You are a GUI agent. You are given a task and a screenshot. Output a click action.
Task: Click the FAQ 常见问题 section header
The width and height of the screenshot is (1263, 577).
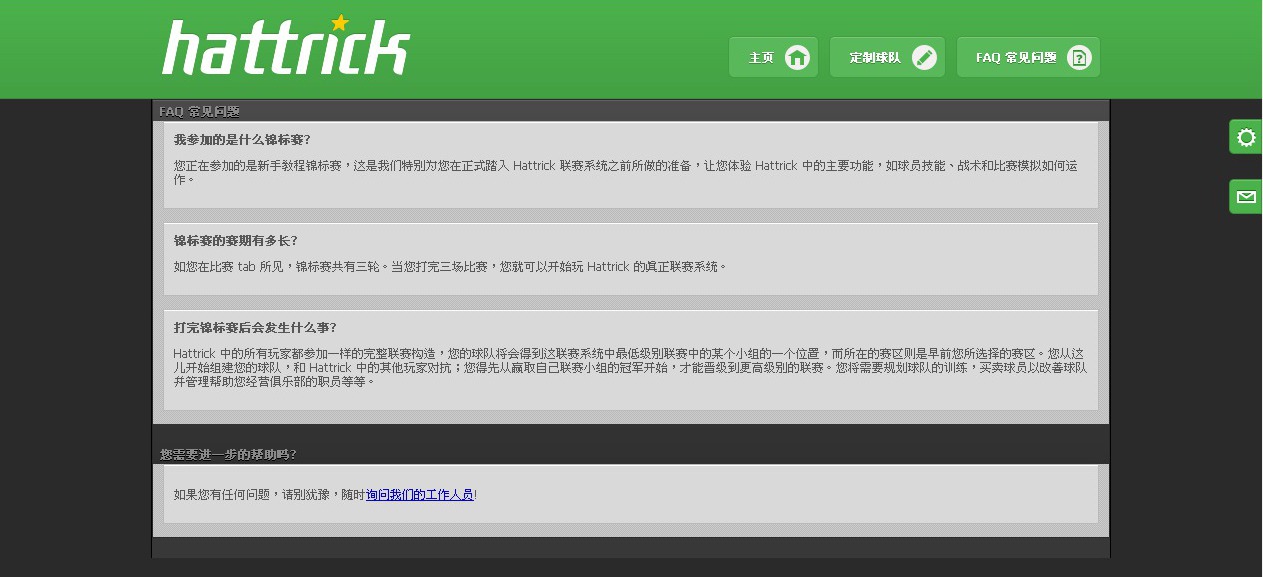pos(199,111)
